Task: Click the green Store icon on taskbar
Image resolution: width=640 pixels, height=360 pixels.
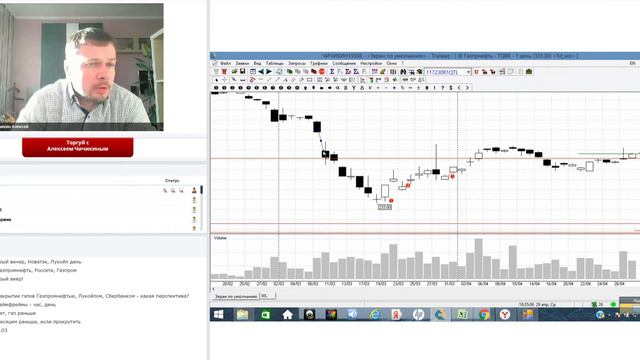Action: (x=265, y=314)
